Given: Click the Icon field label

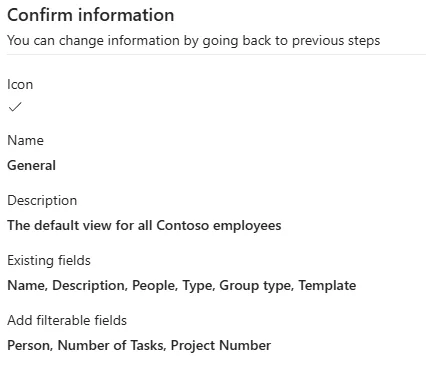Looking at the screenshot, I should point(20,85).
